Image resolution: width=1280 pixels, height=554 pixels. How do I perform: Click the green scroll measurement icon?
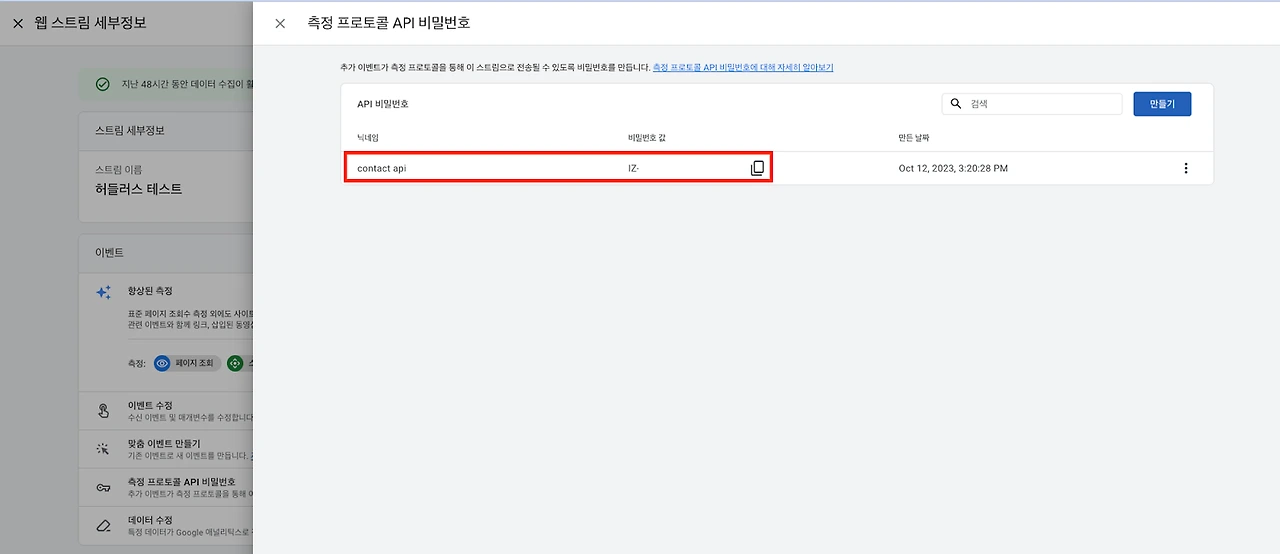pos(236,364)
